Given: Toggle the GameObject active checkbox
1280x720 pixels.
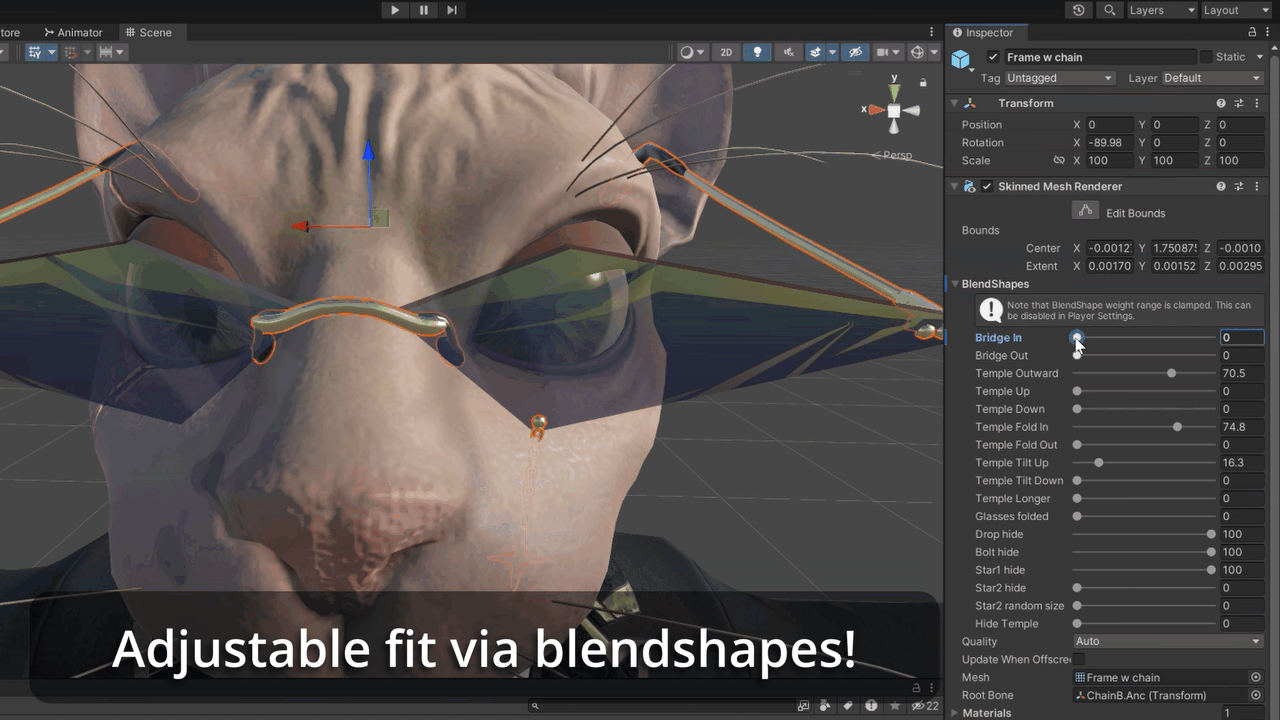Looking at the screenshot, I should 993,57.
